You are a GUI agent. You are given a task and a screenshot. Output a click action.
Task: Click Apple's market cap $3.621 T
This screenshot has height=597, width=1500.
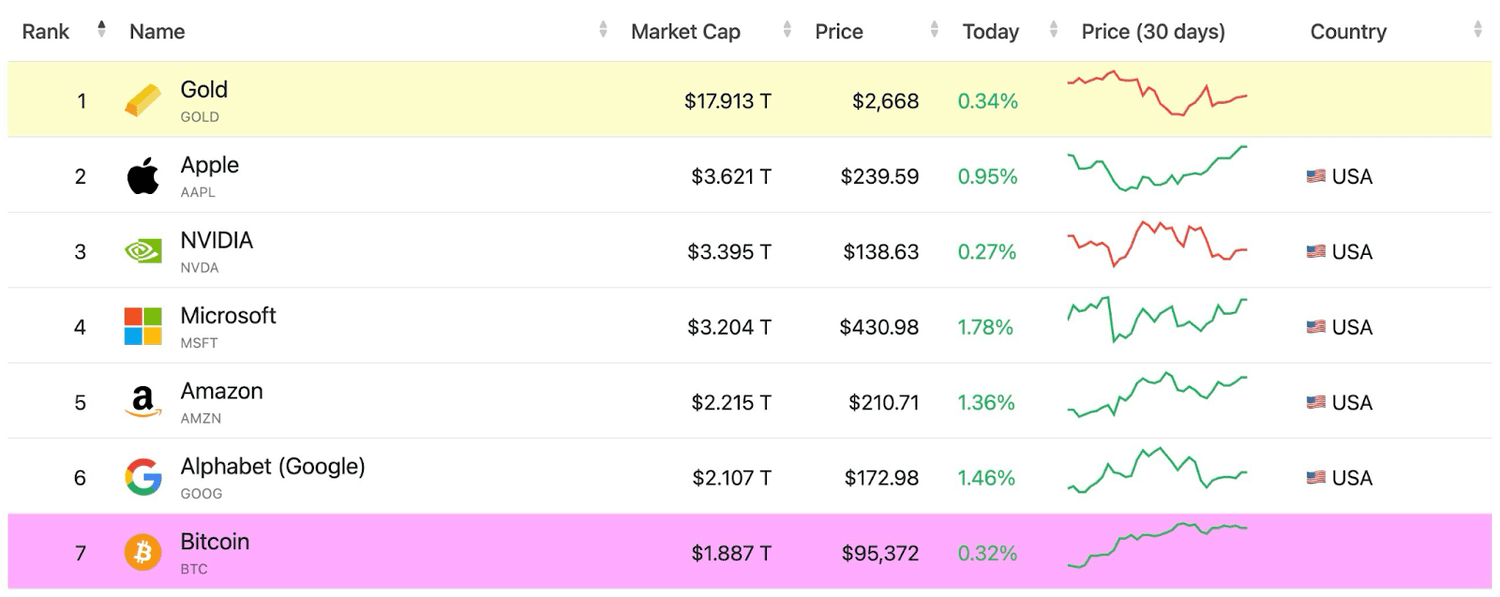click(x=731, y=177)
